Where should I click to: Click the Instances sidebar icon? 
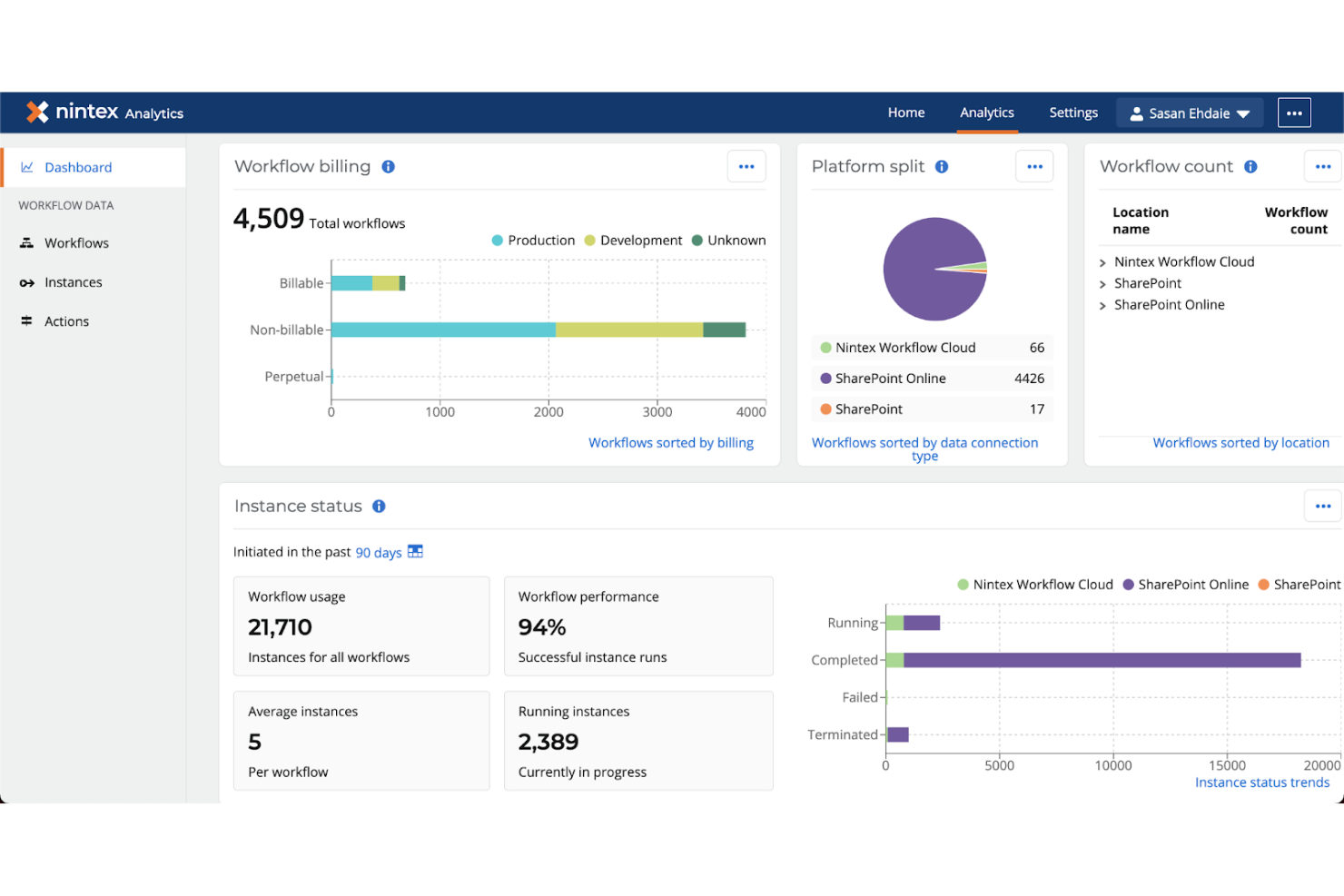click(27, 282)
